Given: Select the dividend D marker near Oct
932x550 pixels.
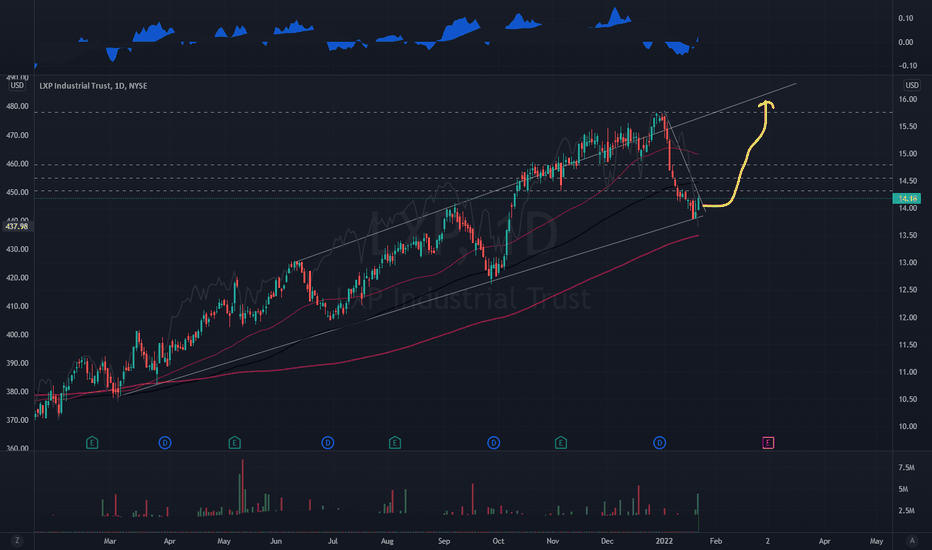Looking at the screenshot, I should 493,442.
